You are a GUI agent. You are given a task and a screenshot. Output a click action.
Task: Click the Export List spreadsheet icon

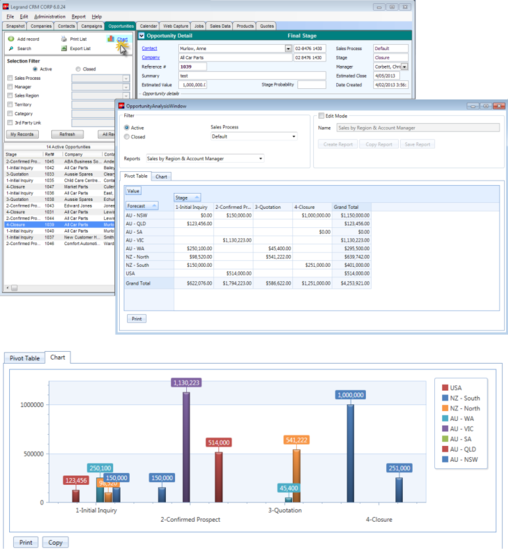coord(64,48)
